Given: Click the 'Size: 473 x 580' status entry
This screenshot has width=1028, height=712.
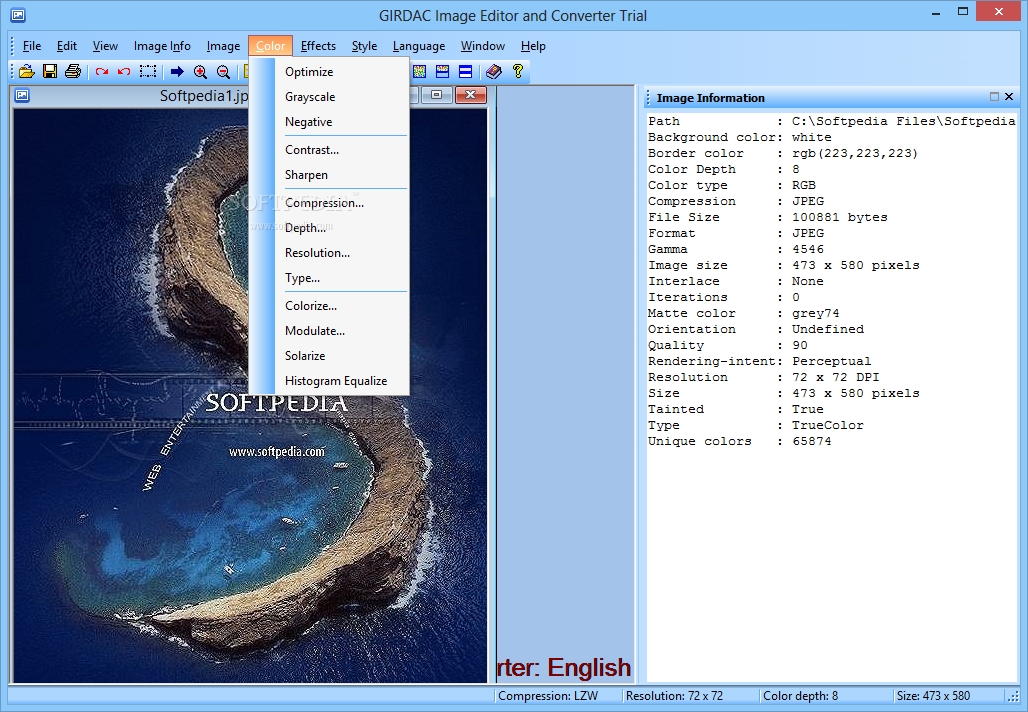Looking at the screenshot, I should pyautogui.click(x=933, y=696).
